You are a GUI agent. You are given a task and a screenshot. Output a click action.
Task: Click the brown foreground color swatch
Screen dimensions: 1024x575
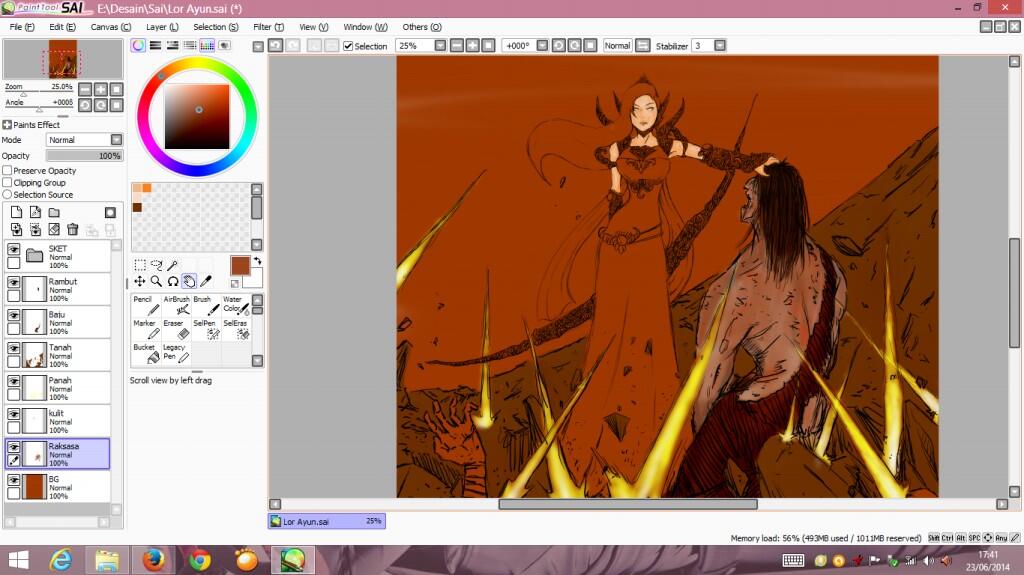click(x=240, y=266)
